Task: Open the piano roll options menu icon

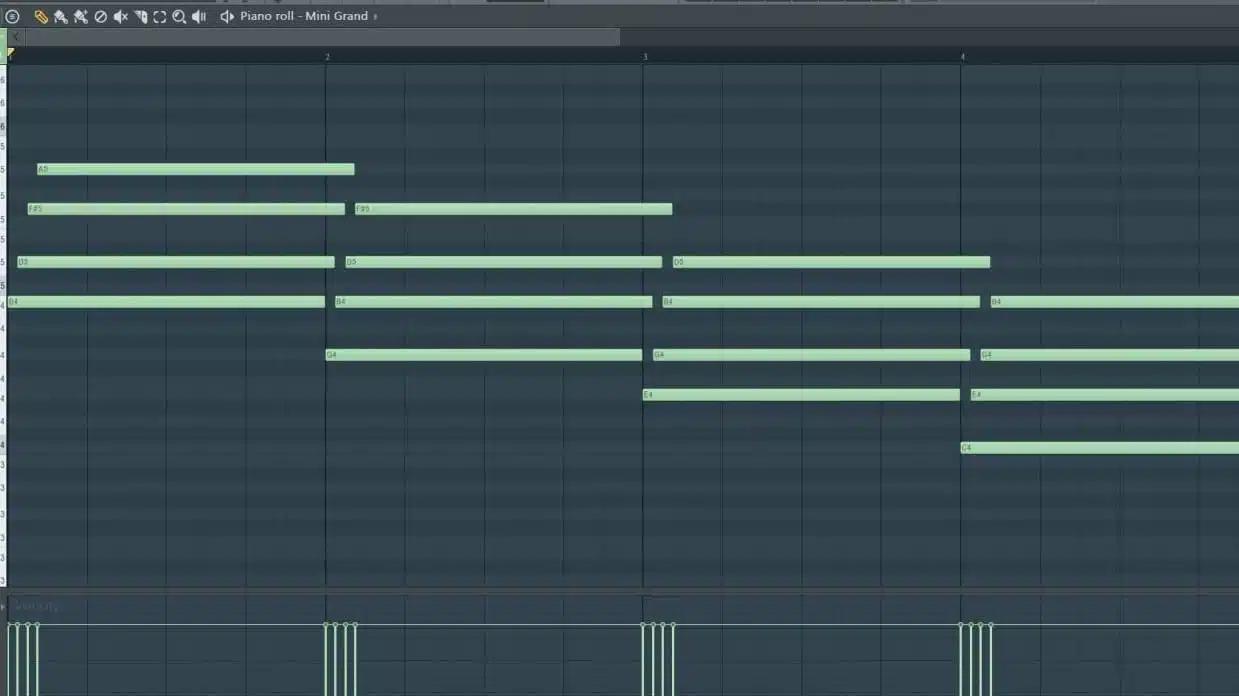Action: (12, 16)
